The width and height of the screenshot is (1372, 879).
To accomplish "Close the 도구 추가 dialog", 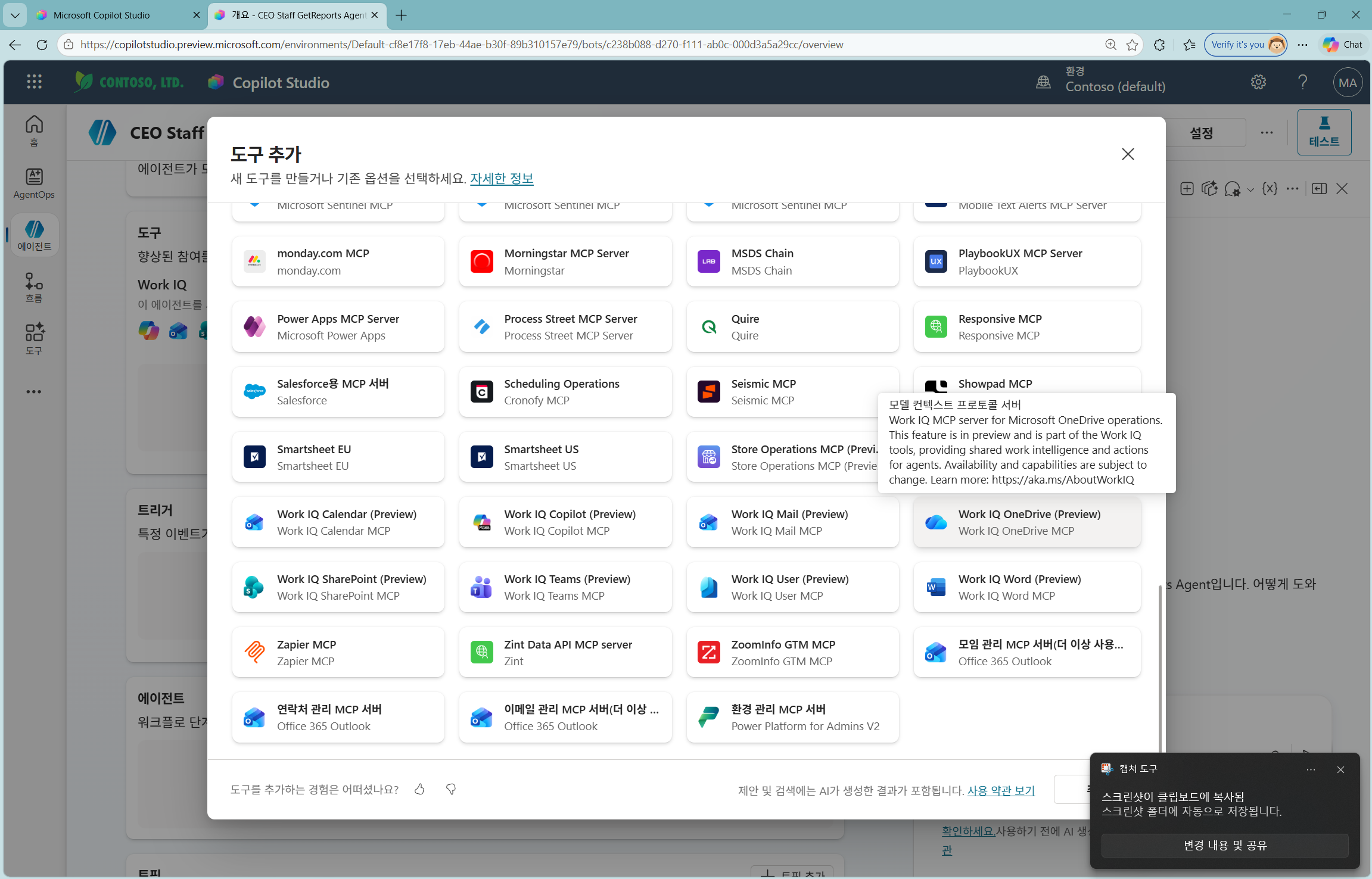I will 1127,154.
